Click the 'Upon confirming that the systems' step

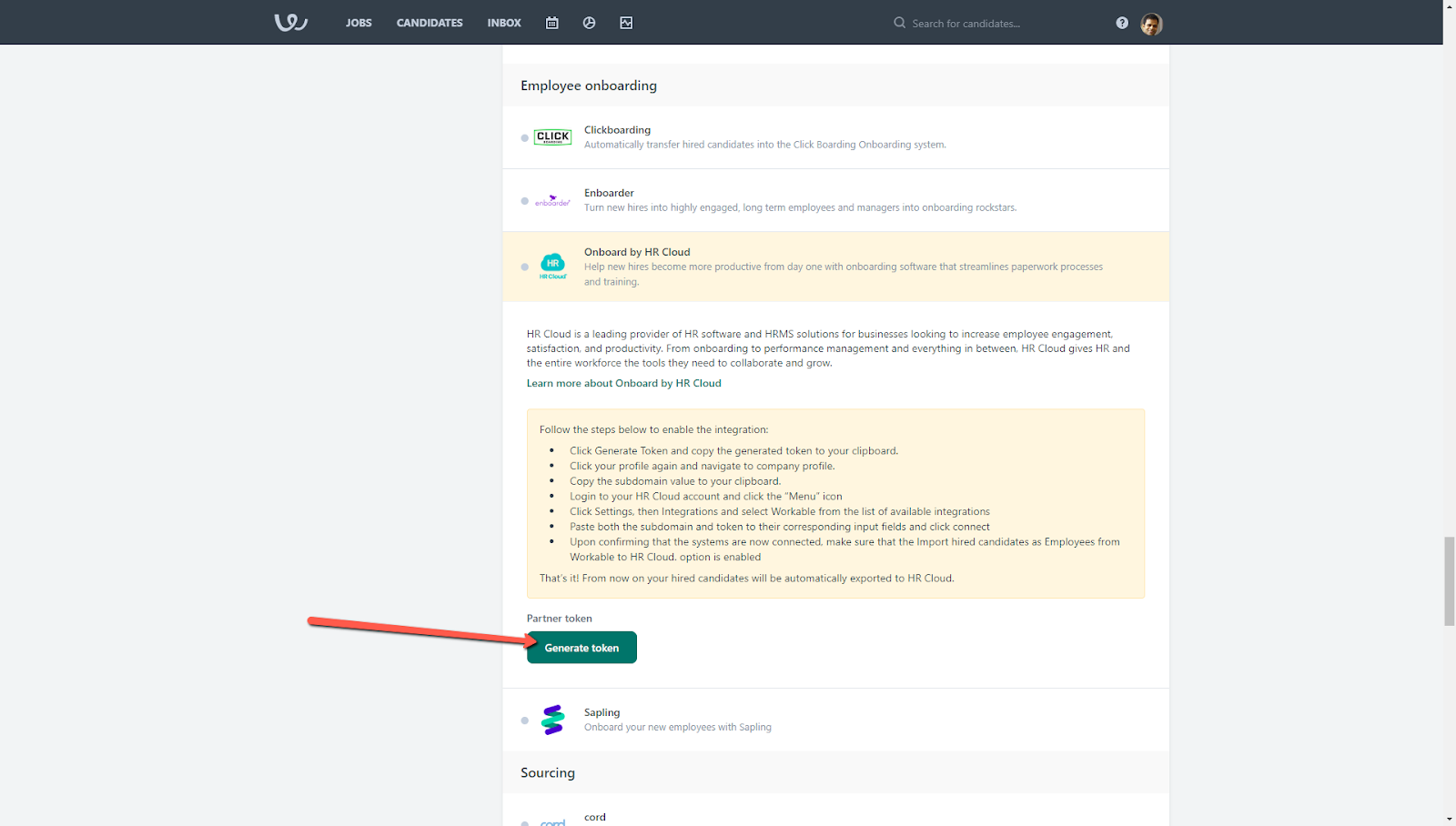pos(844,549)
